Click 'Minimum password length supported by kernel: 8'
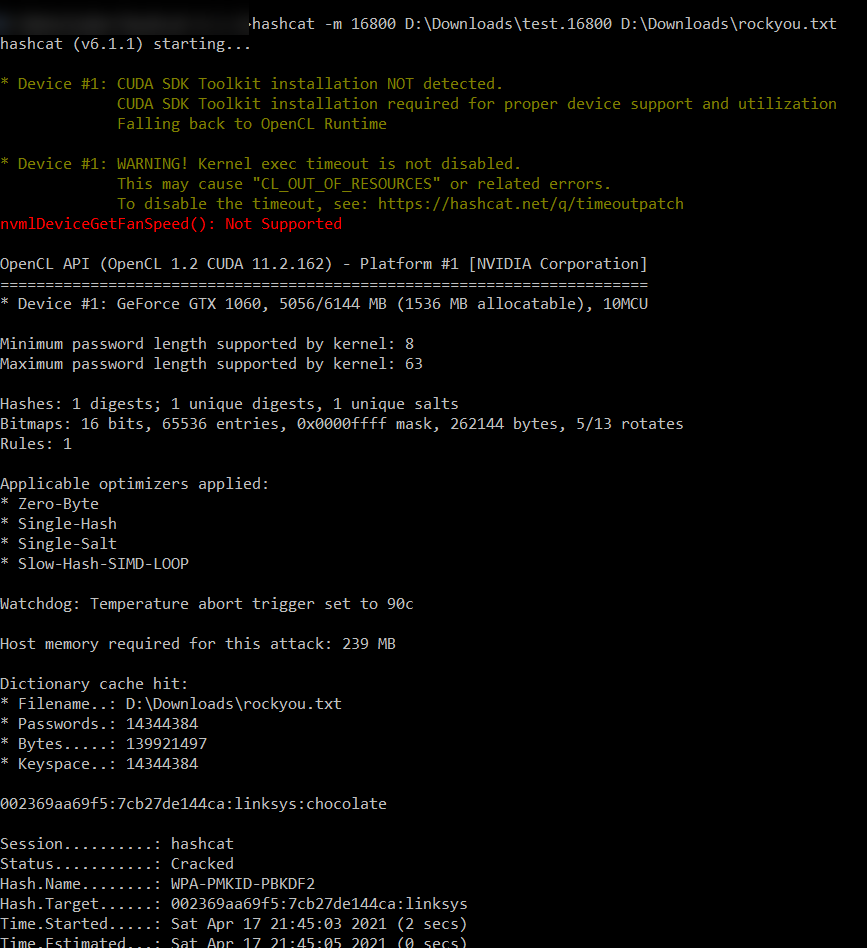 (x=207, y=344)
